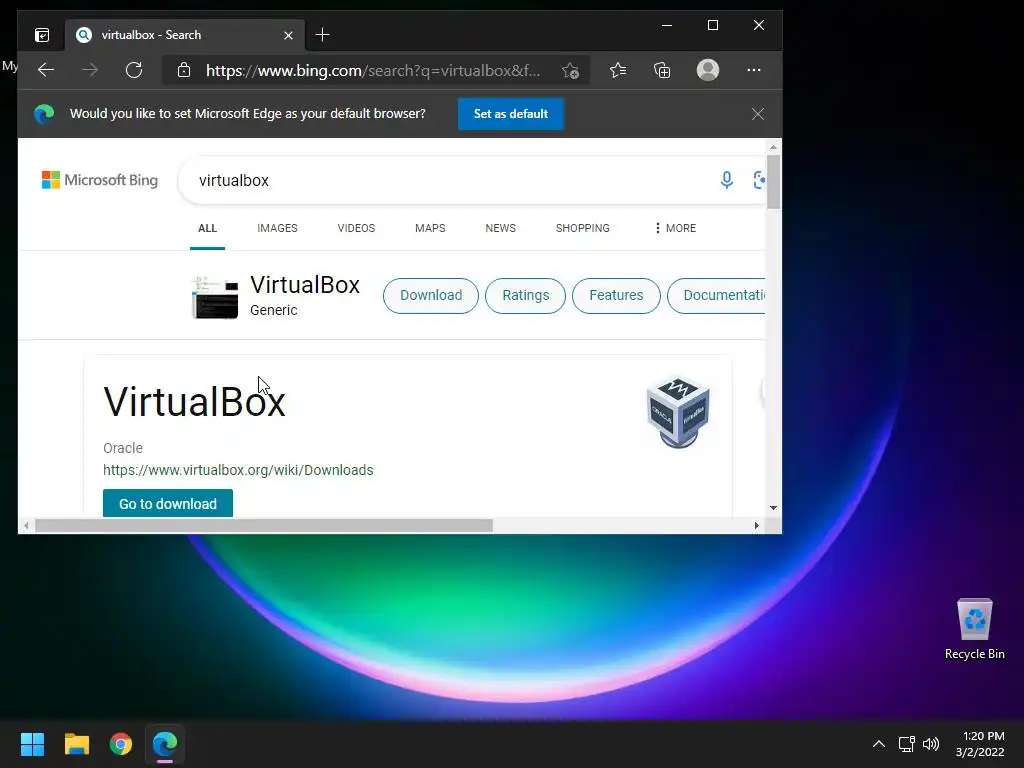Image resolution: width=1024 pixels, height=768 pixels.
Task: Click the Ratings pill button
Action: (x=525, y=295)
